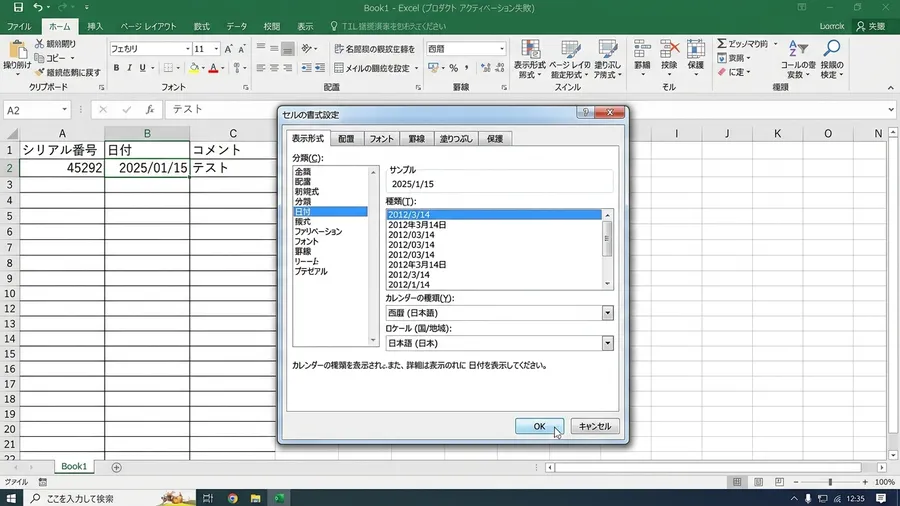The image size is (900, 506).
Task: Select the Format Painter brush icon
Action: point(39,72)
